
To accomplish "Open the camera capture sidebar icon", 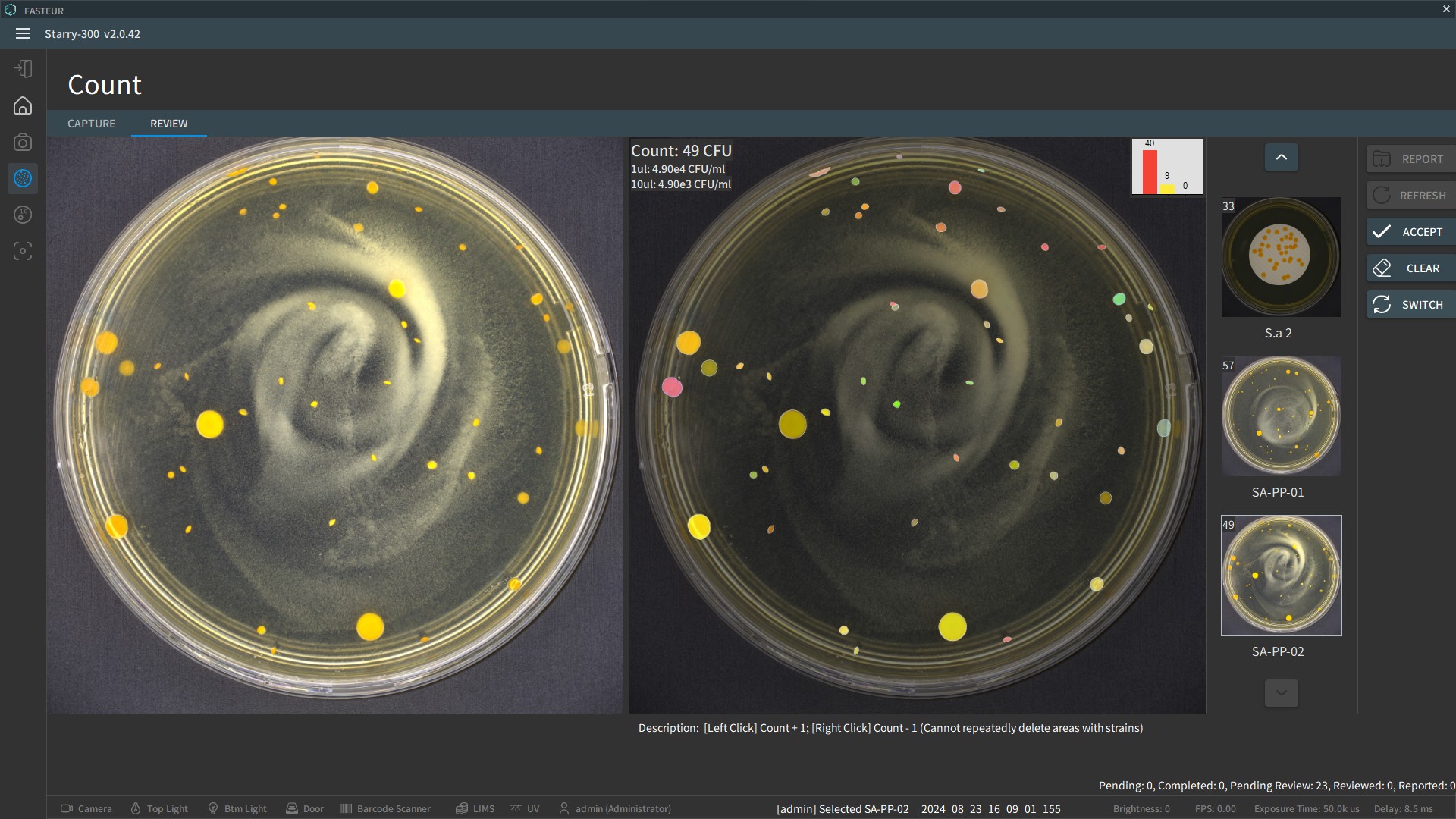I will coord(23,142).
